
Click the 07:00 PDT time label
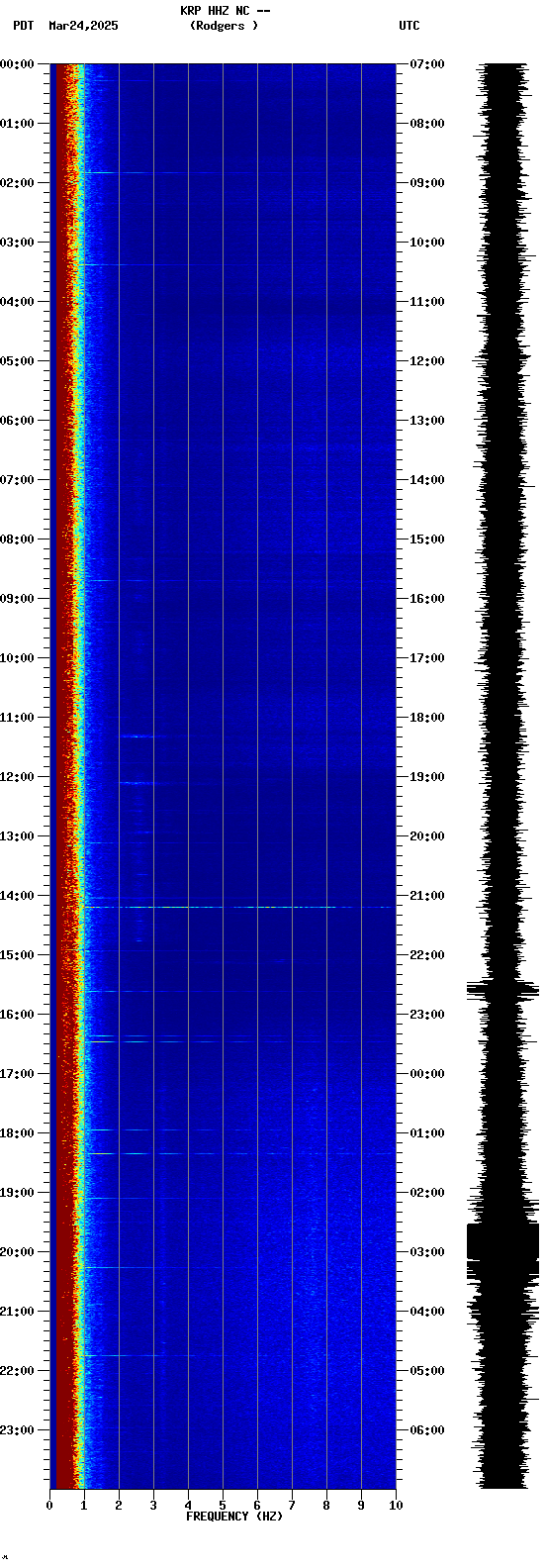[18, 480]
